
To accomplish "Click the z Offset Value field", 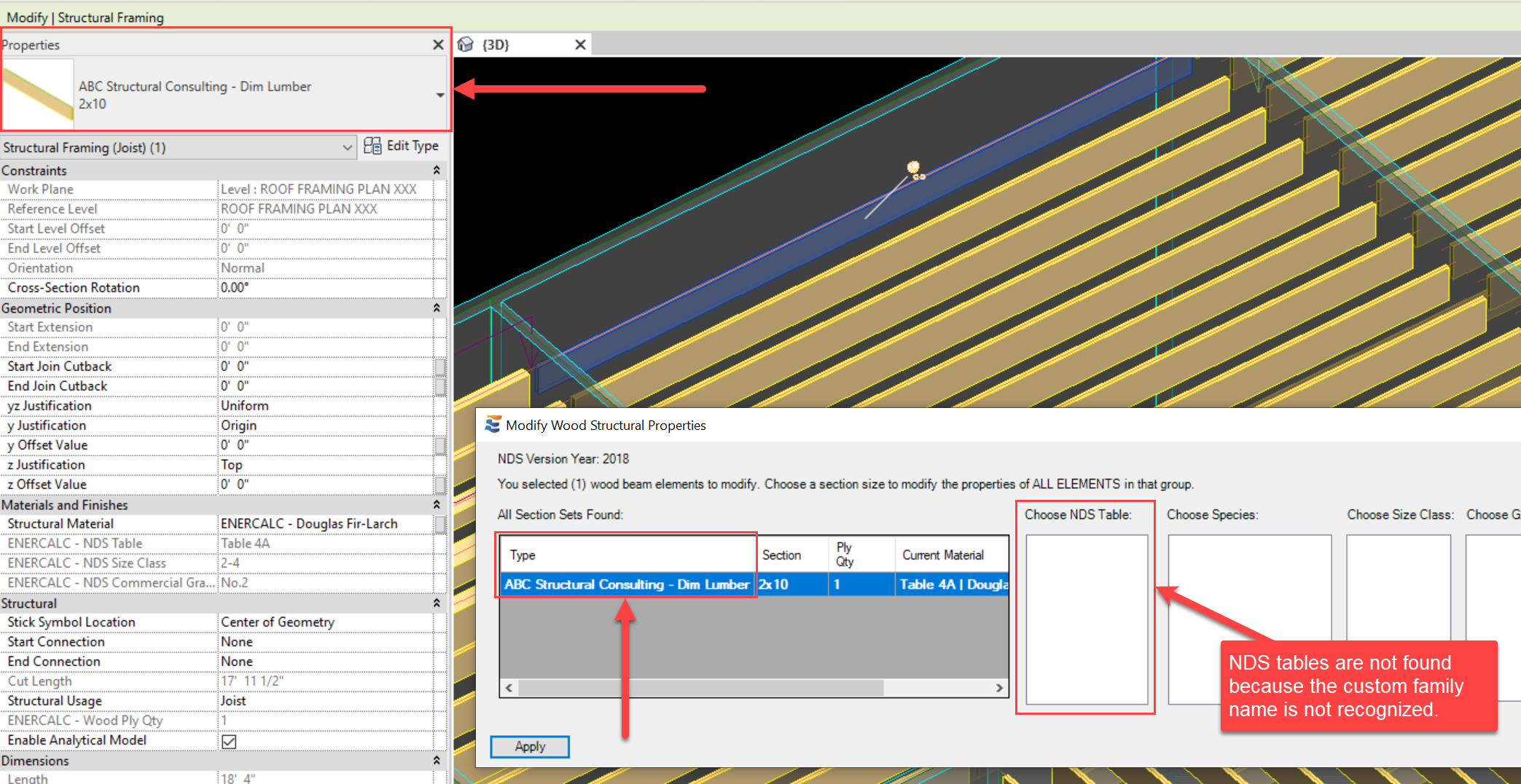I will click(326, 485).
